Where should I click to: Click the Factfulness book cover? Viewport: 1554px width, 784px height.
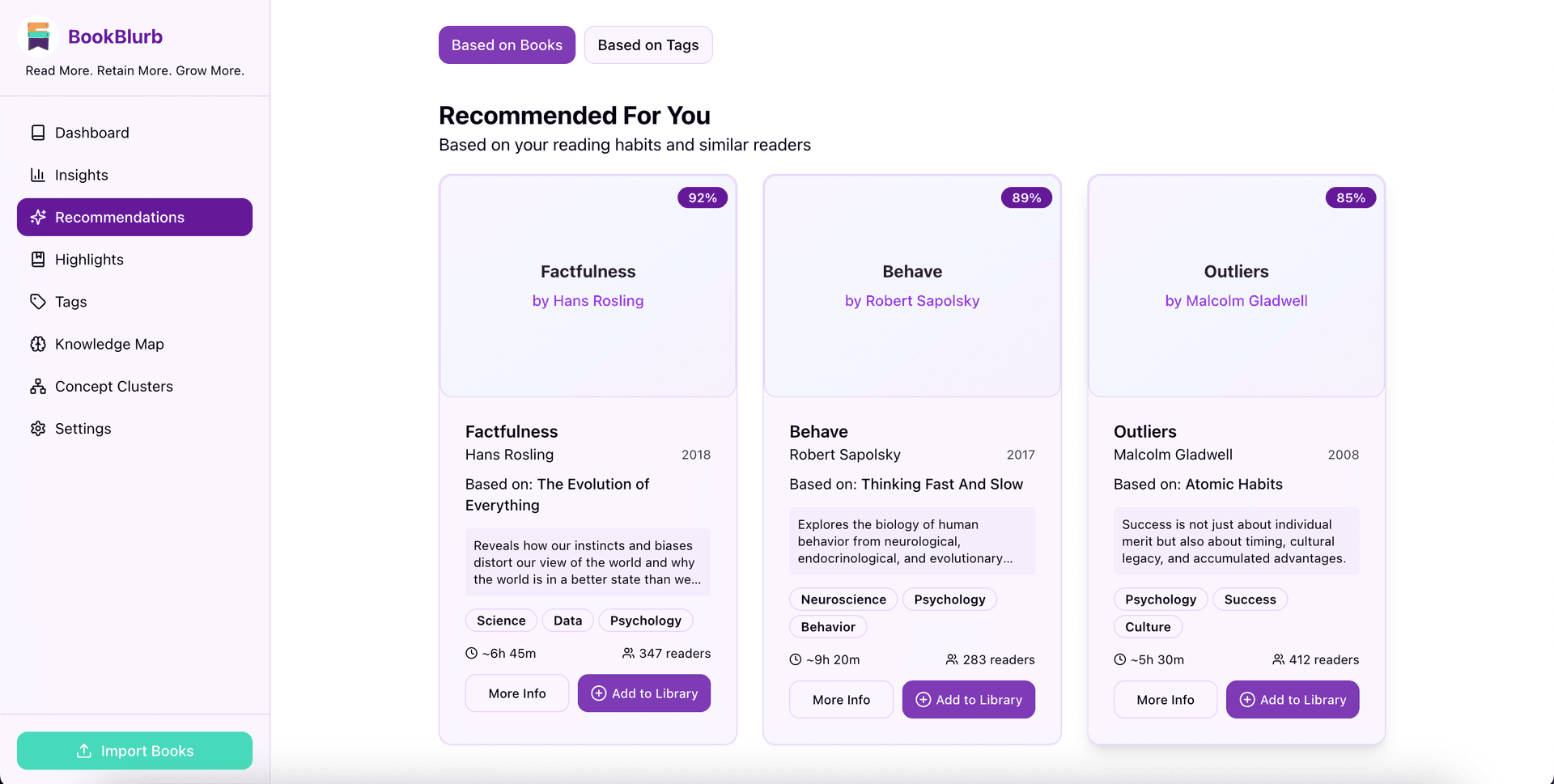pos(588,286)
